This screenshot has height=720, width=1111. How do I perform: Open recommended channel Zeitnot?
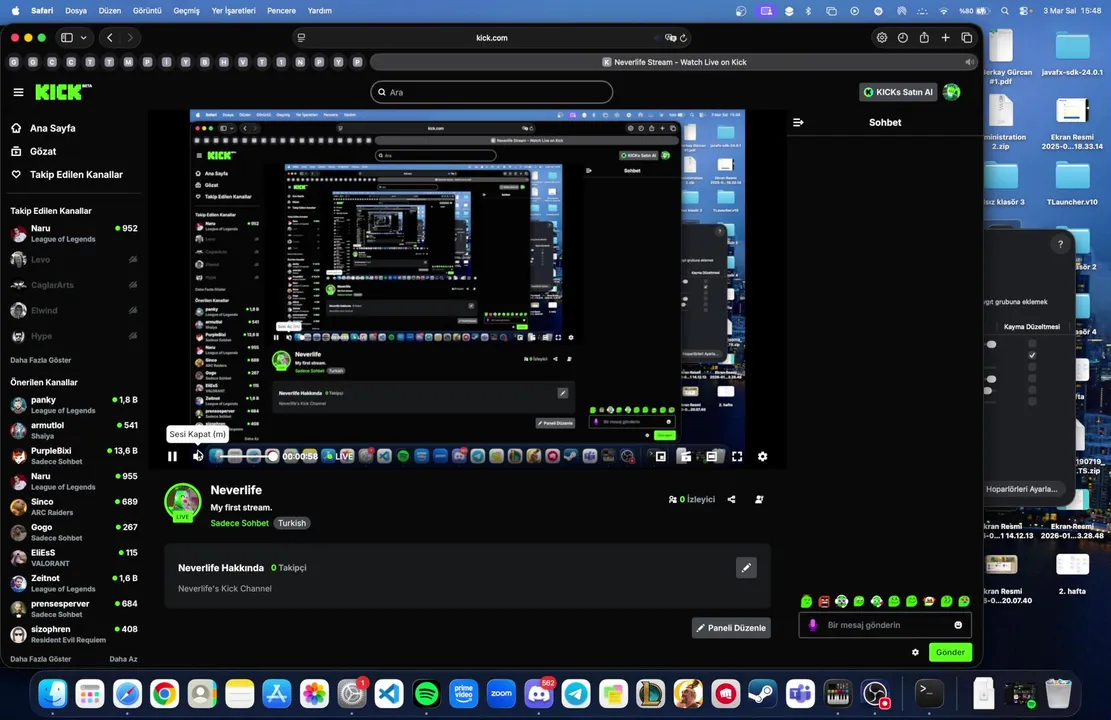pyautogui.click(x=74, y=583)
